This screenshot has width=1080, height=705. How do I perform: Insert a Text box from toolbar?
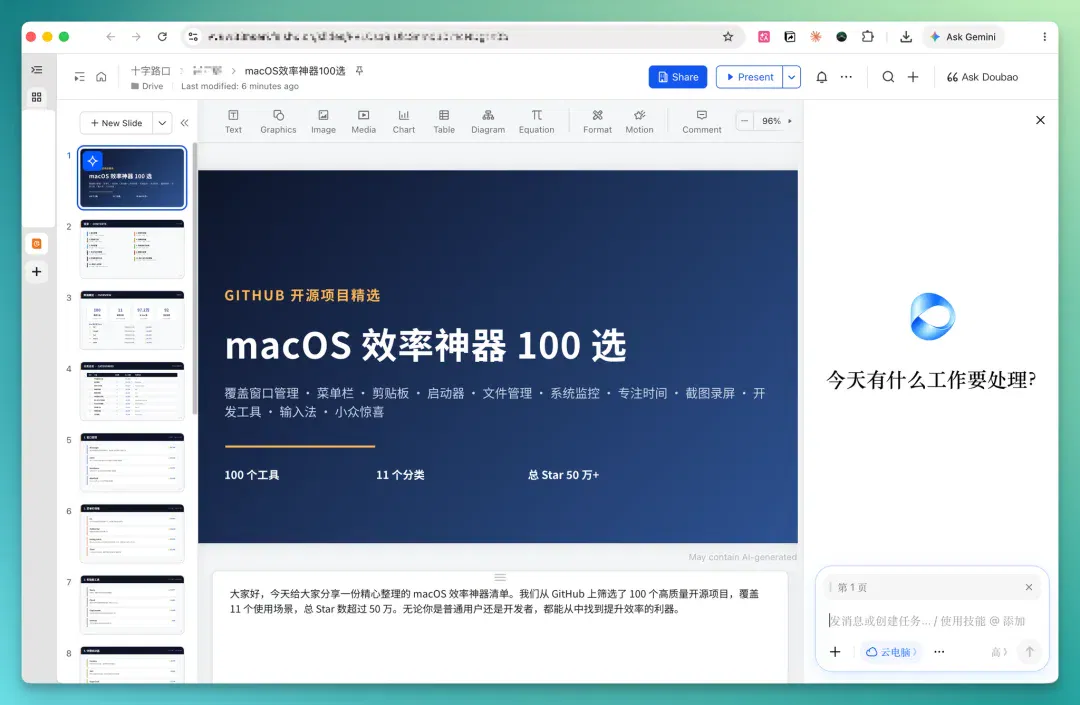pyautogui.click(x=233, y=121)
